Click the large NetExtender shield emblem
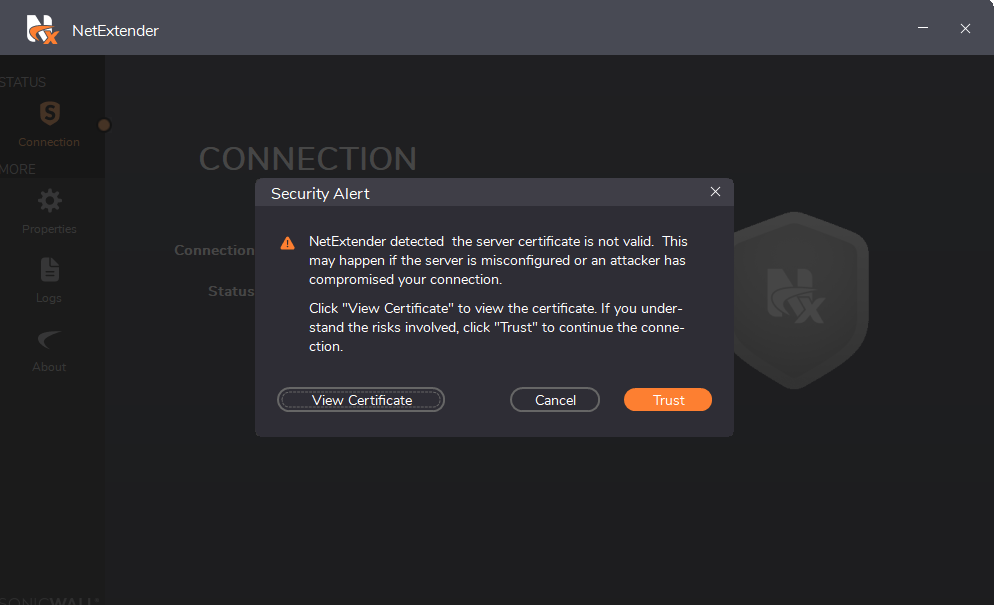 tap(801, 300)
